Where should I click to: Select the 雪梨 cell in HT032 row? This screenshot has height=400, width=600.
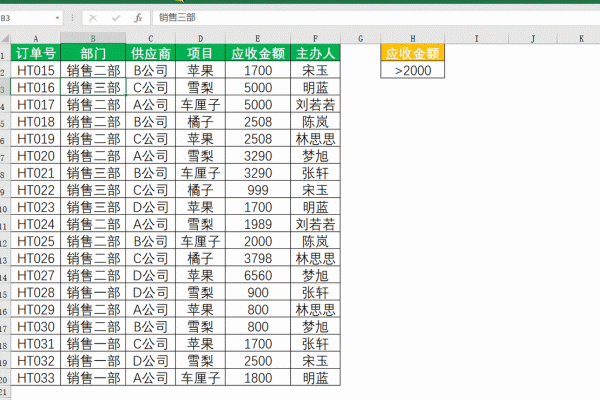[201, 361]
